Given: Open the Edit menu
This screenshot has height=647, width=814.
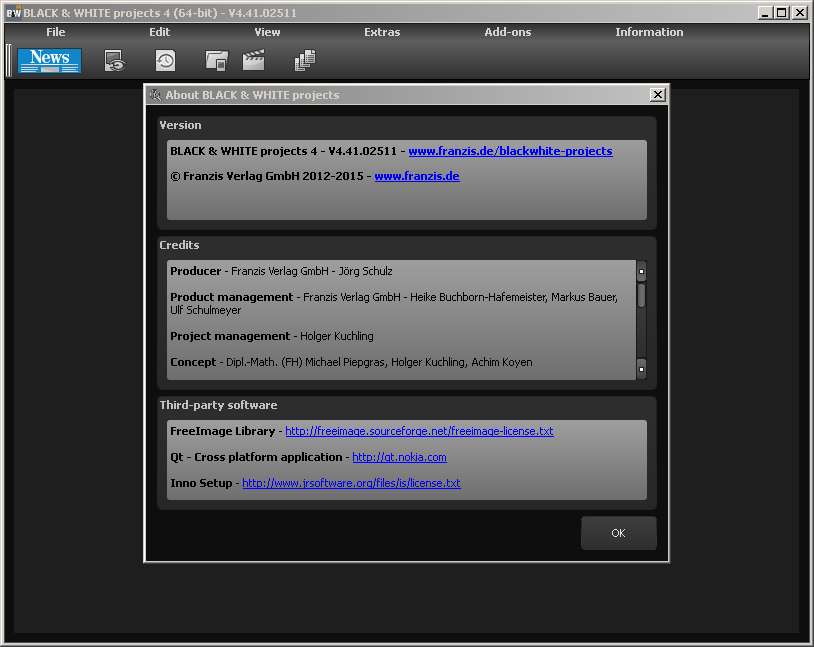Looking at the screenshot, I should (159, 32).
